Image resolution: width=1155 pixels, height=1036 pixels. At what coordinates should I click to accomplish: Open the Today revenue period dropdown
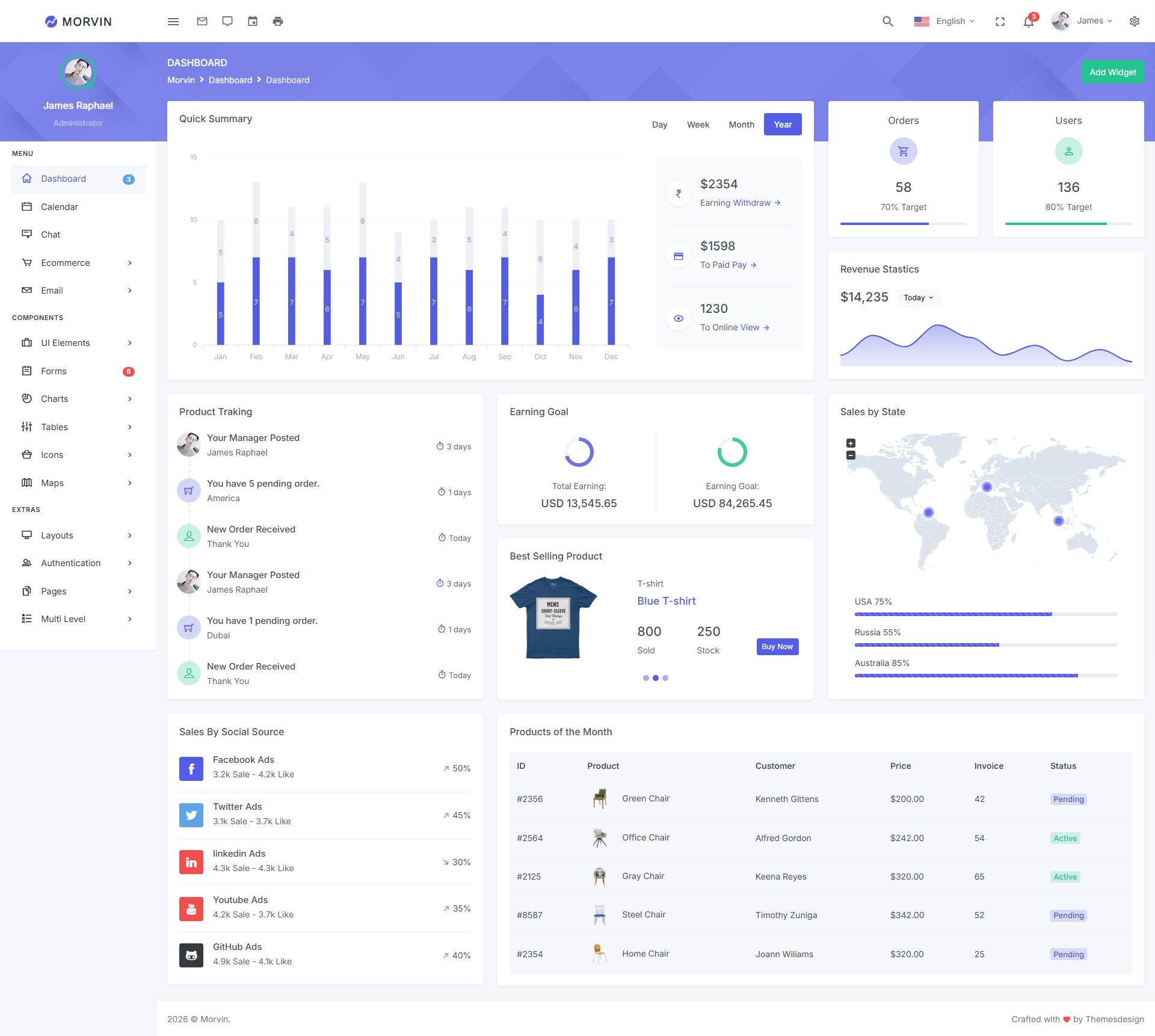point(919,298)
